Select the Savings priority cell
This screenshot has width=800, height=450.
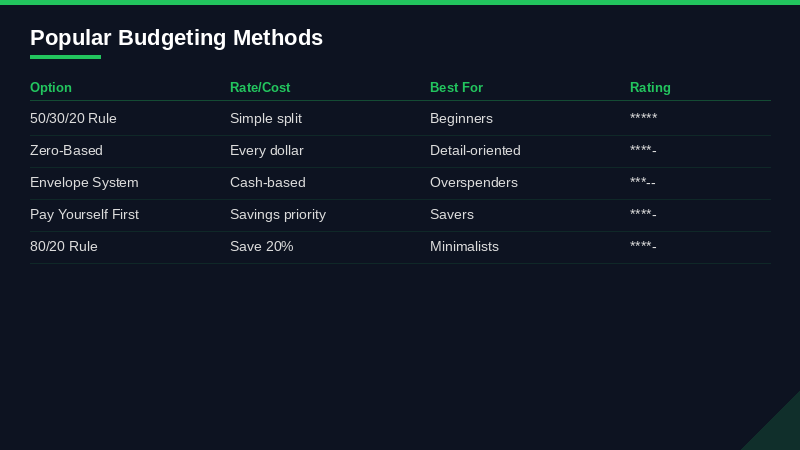[x=278, y=215]
